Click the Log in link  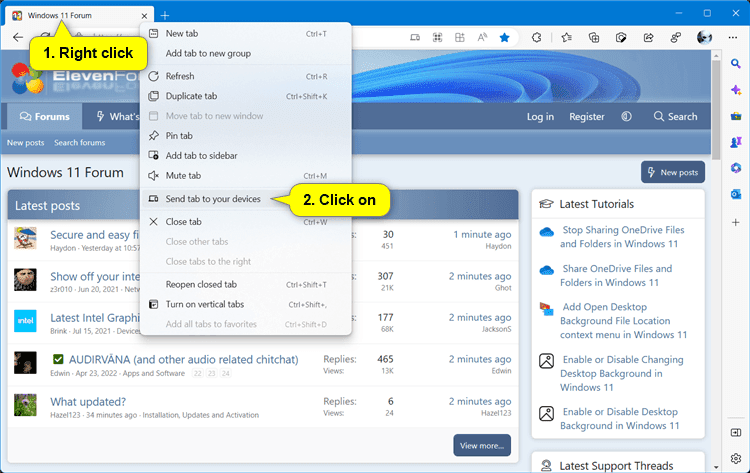[540, 117]
